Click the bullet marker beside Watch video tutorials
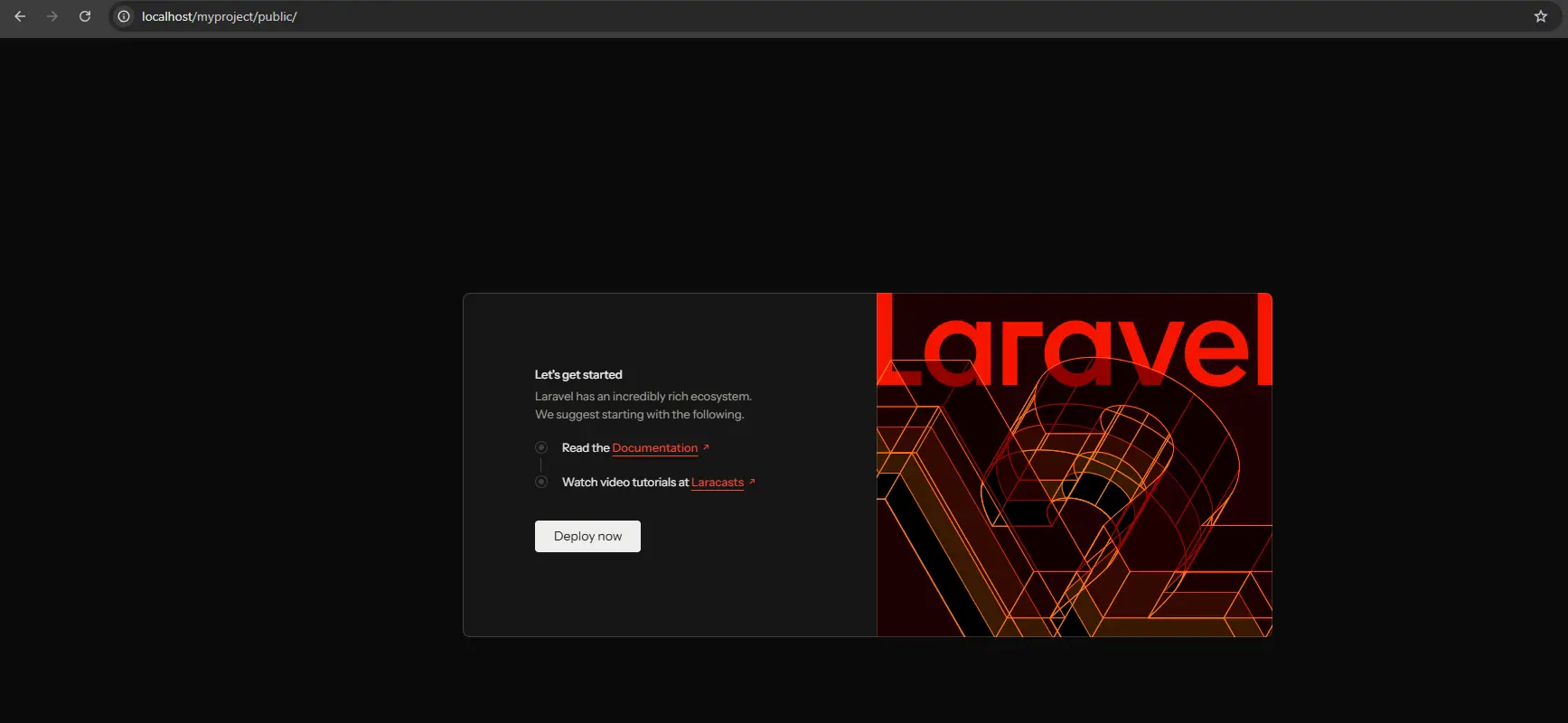Image resolution: width=1568 pixels, height=723 pixels. (541, 482)
